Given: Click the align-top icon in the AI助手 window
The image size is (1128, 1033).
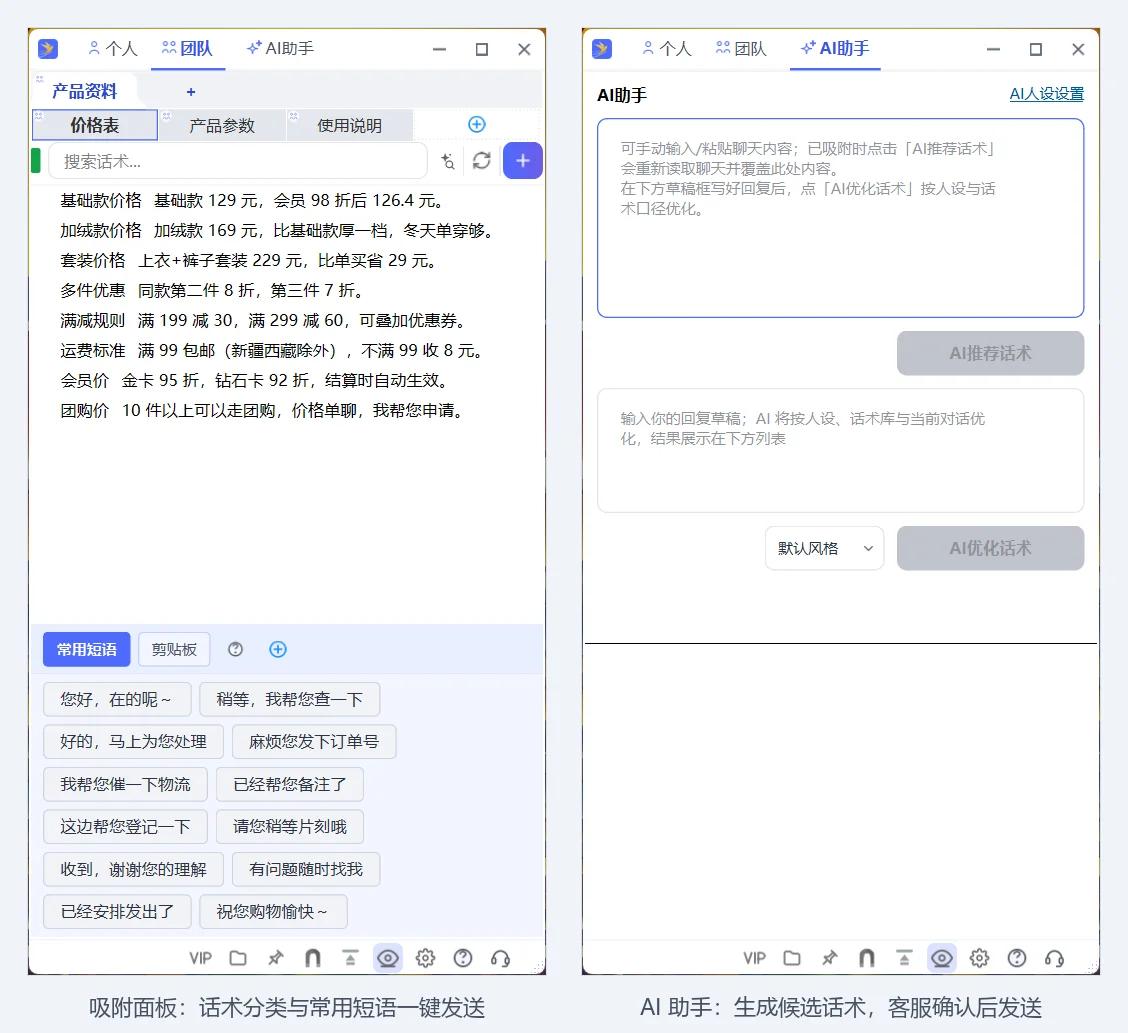Looking at the screenshot, I should coord(904,958).
